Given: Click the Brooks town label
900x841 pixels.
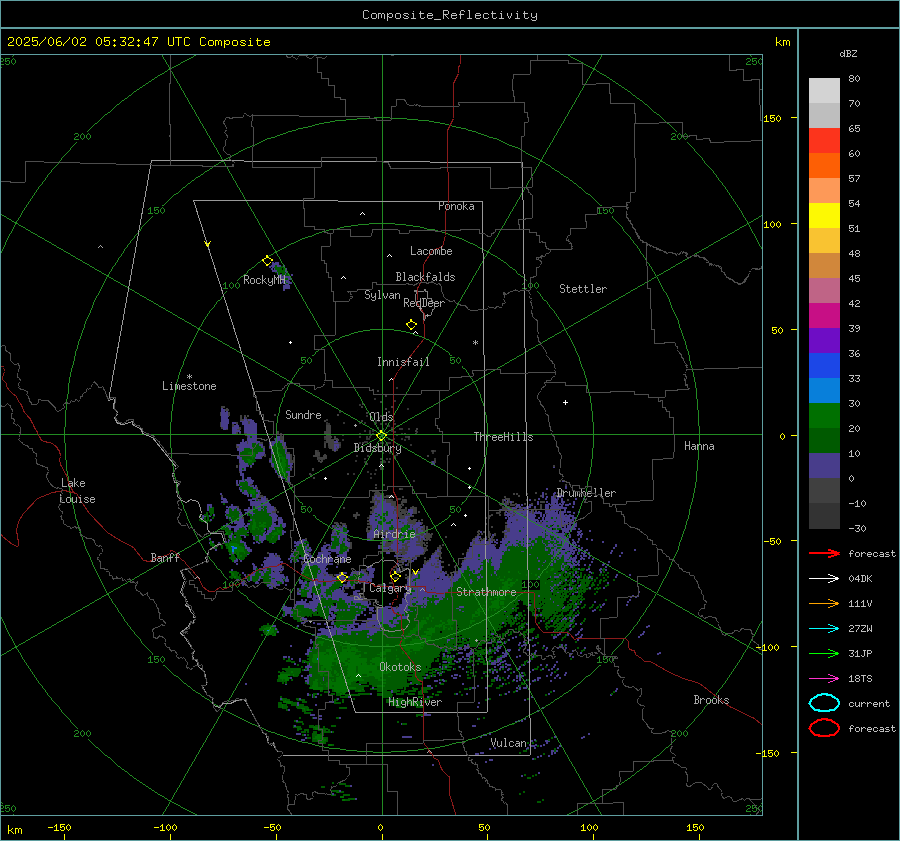Looking at the screenshot, I should 711,700.
